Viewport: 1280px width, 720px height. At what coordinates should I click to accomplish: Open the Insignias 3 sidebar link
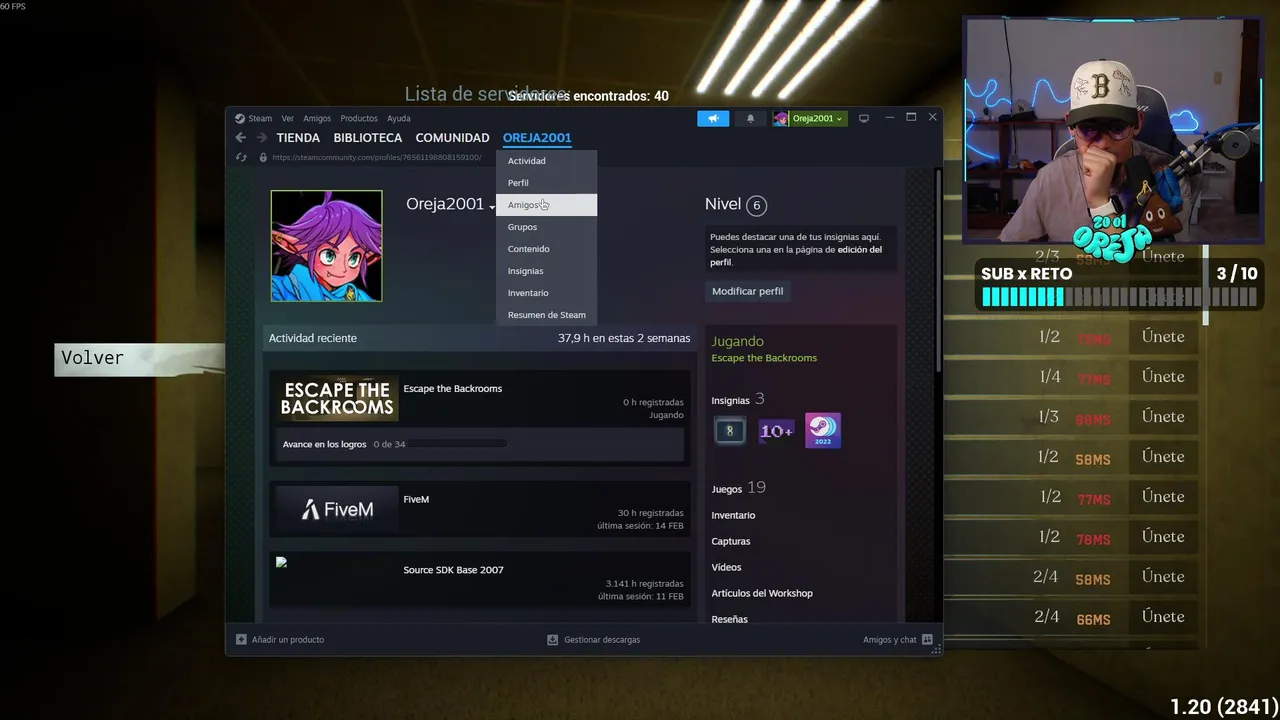[x=738, y=400]
